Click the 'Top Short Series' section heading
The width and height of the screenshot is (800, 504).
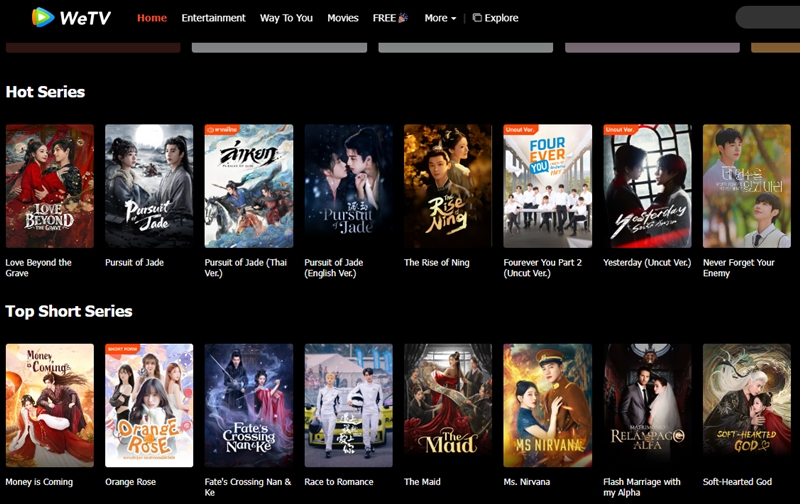69,311
